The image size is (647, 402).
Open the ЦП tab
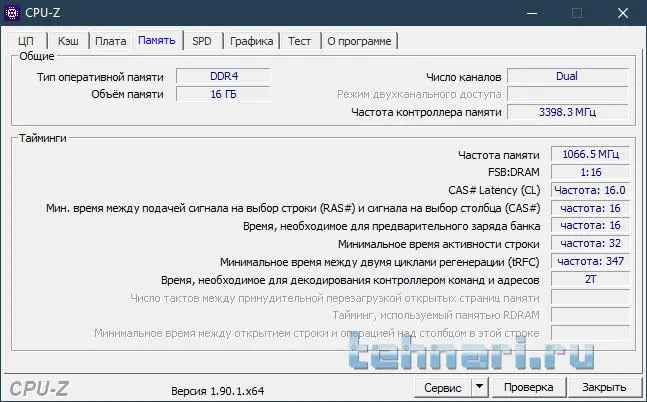26,41
